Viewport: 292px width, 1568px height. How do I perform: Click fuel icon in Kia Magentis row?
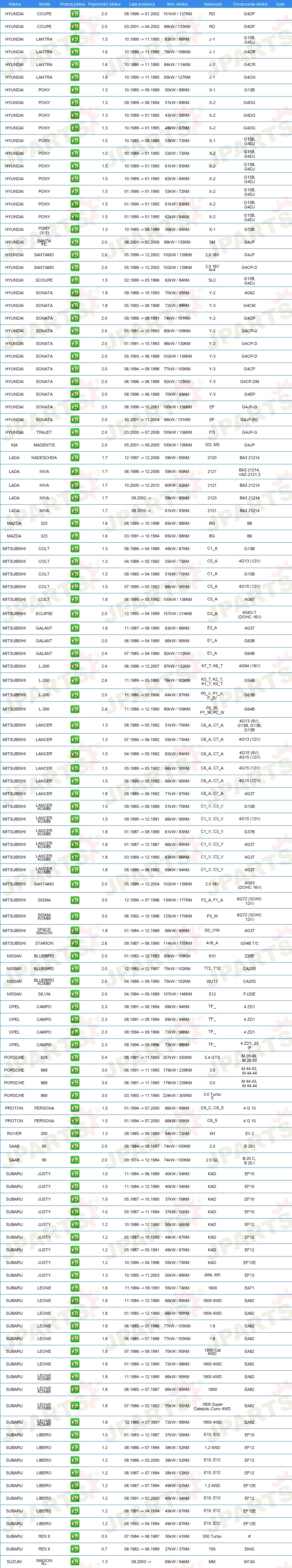click(74, 445)
